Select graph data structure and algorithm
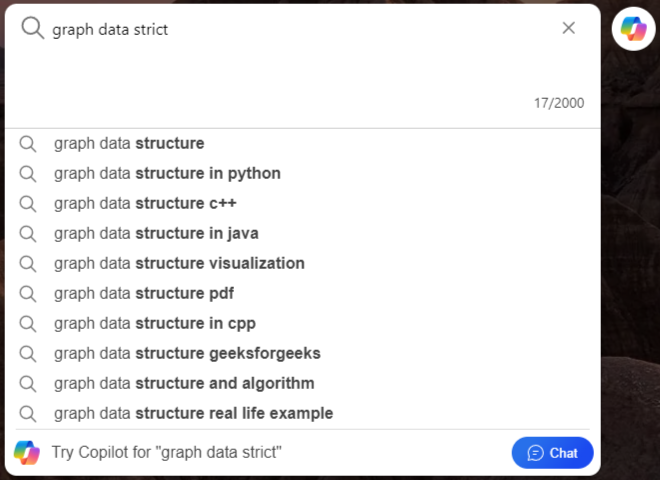This screenshot has height=480, width=660. 184,383
